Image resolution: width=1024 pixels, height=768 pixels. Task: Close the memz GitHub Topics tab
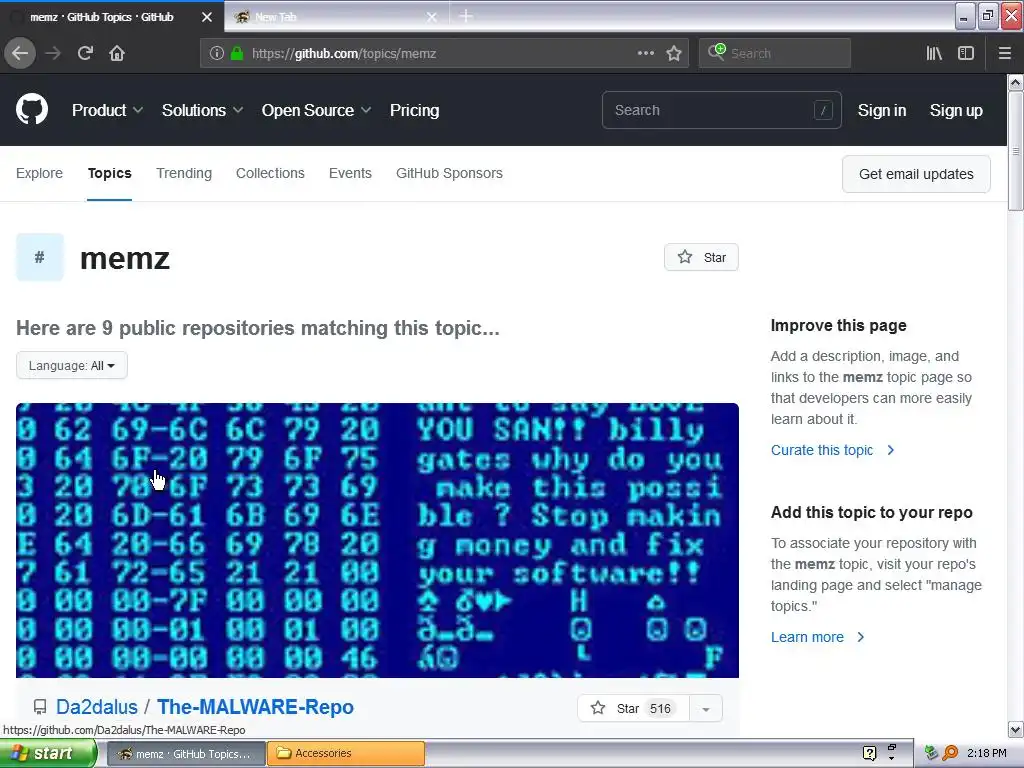(207, 17)
